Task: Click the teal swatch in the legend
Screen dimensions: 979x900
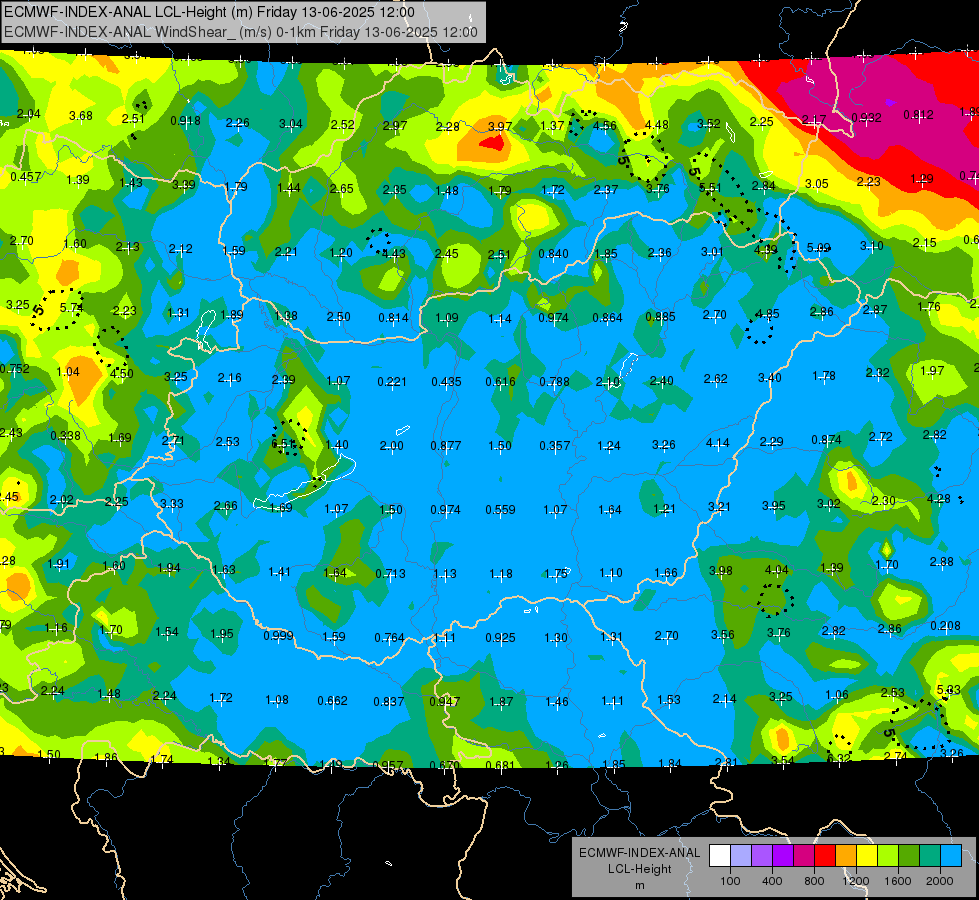Action: pyautogui.click(x=930, y=855)
